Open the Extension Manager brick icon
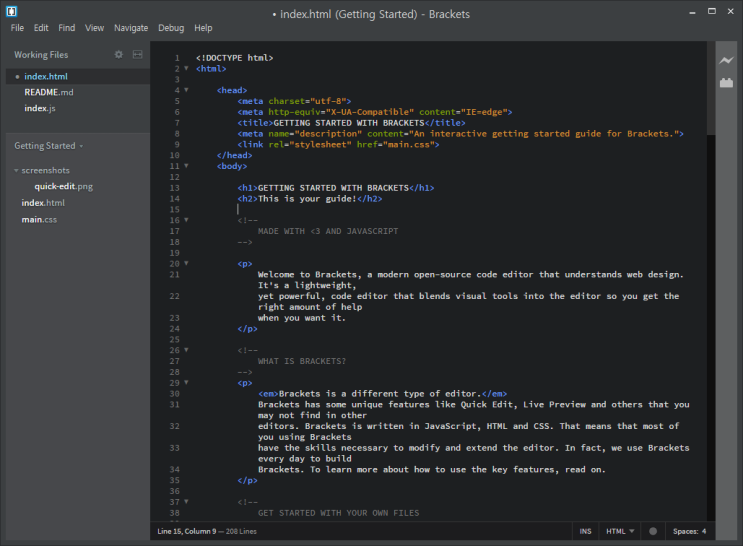The height and width of the screenshot is (546, 743). [x=726, y=83]
